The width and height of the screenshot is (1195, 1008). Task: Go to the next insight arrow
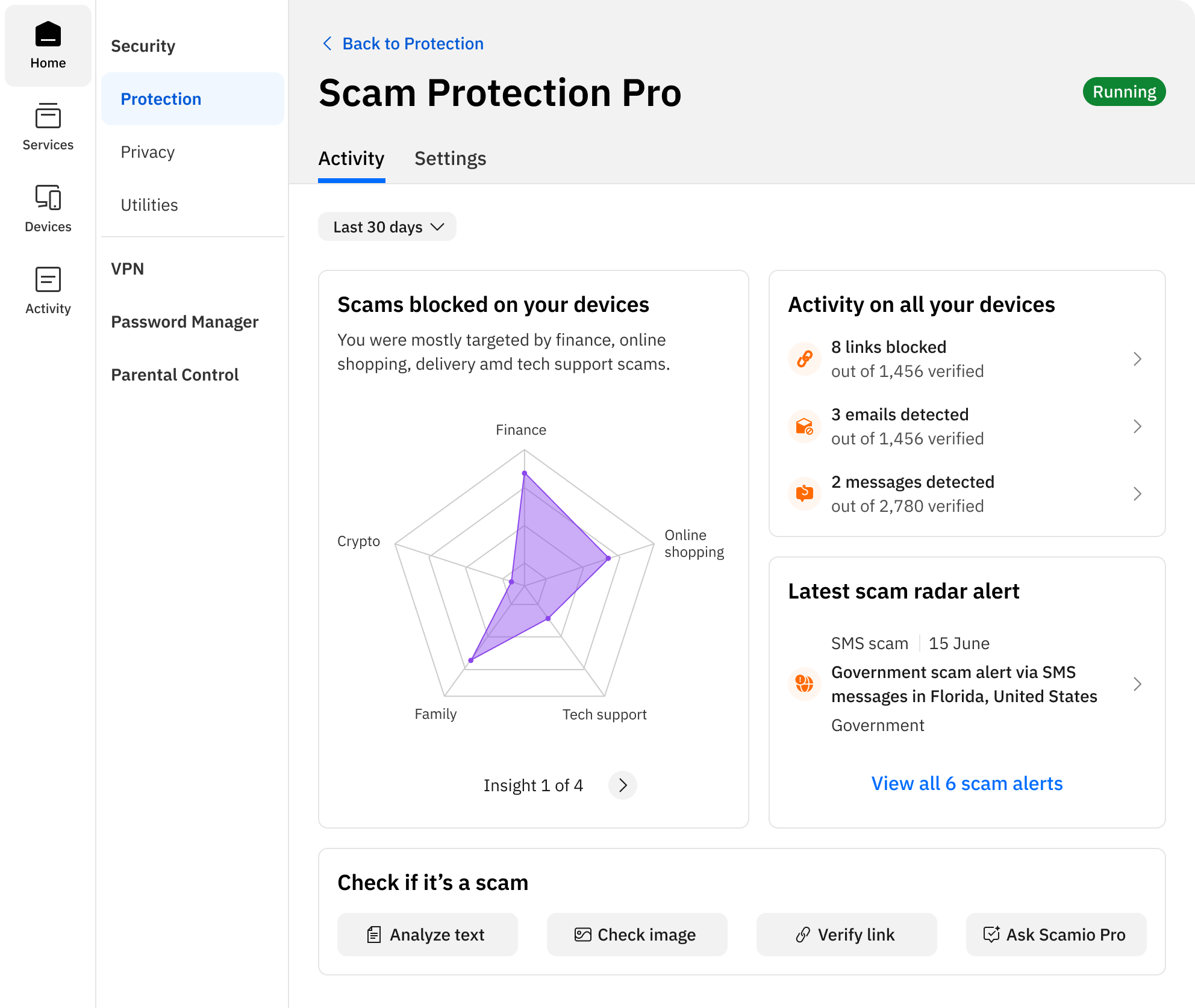tap(623, 785)
